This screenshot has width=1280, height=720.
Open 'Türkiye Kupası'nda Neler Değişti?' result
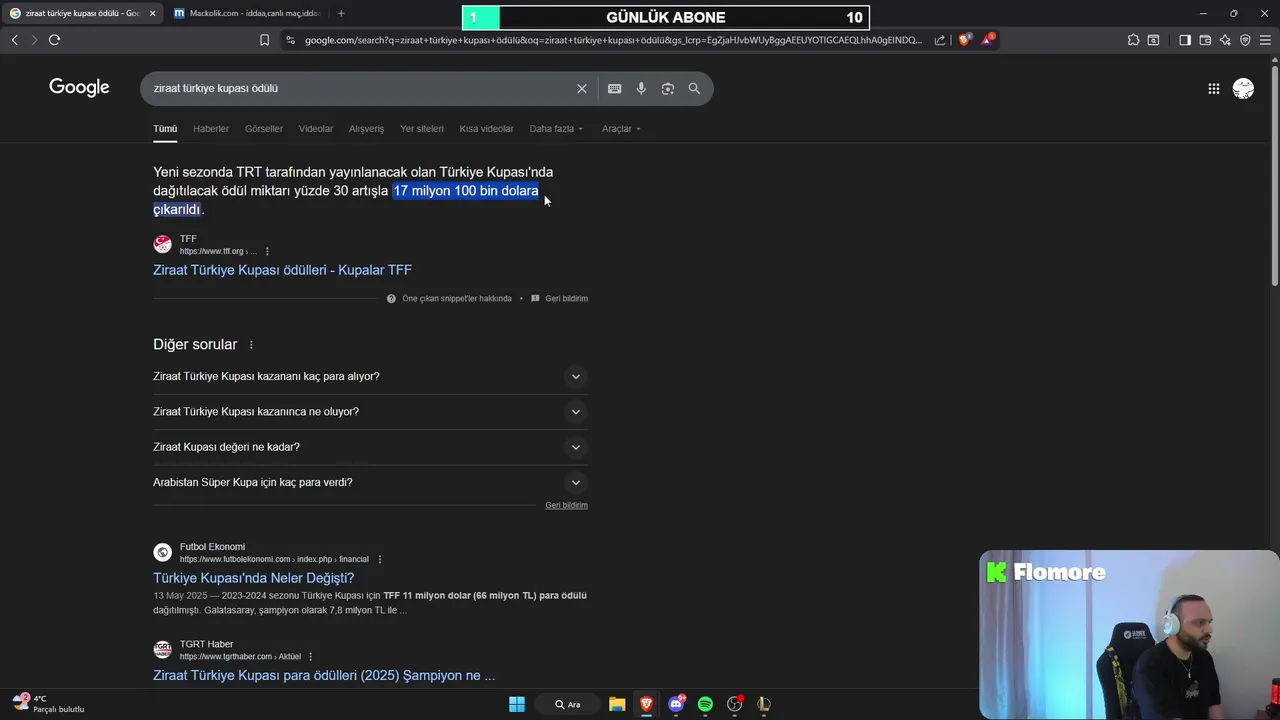(x=253, y=578)
